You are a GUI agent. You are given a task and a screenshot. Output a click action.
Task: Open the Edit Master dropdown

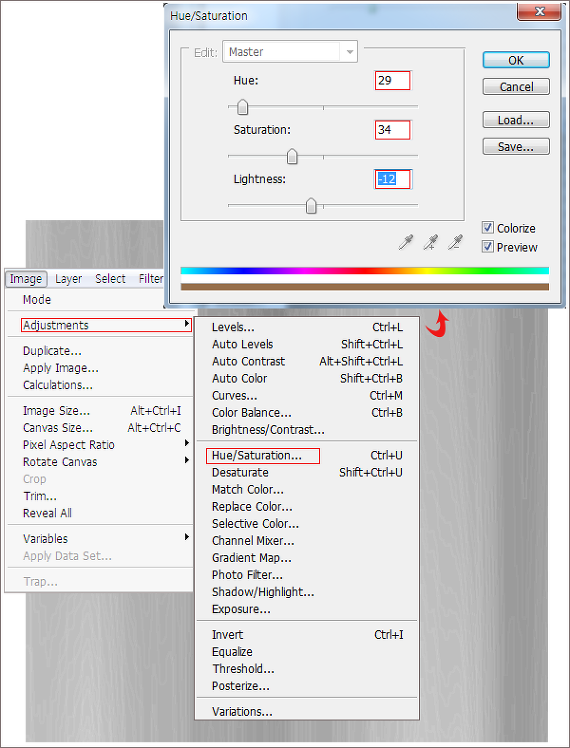290,52
